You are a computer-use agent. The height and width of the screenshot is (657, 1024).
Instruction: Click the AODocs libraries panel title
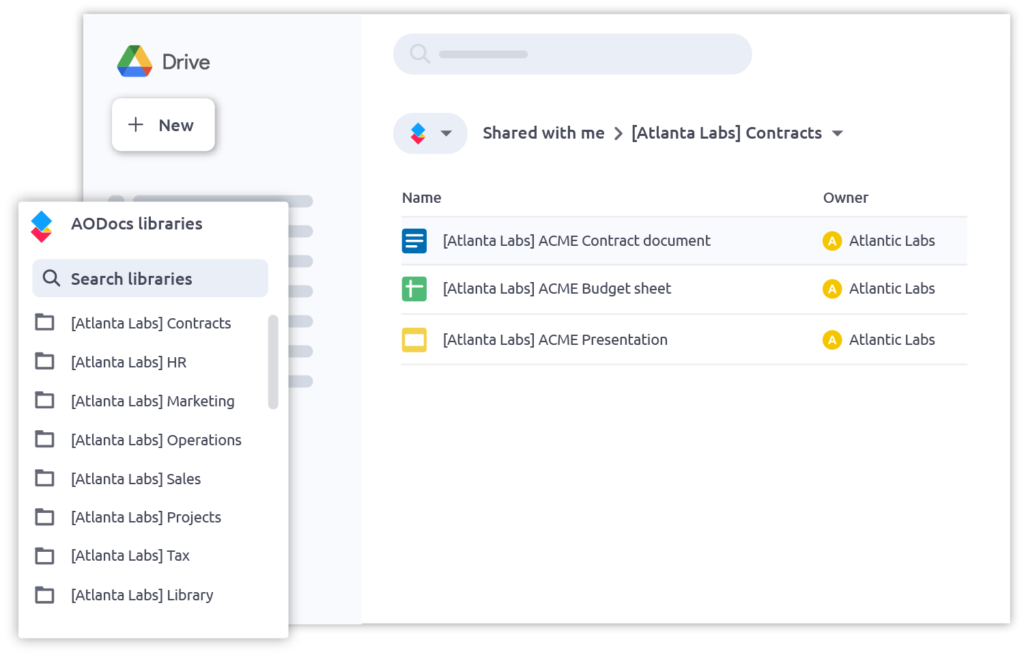[x=136, y=224]
